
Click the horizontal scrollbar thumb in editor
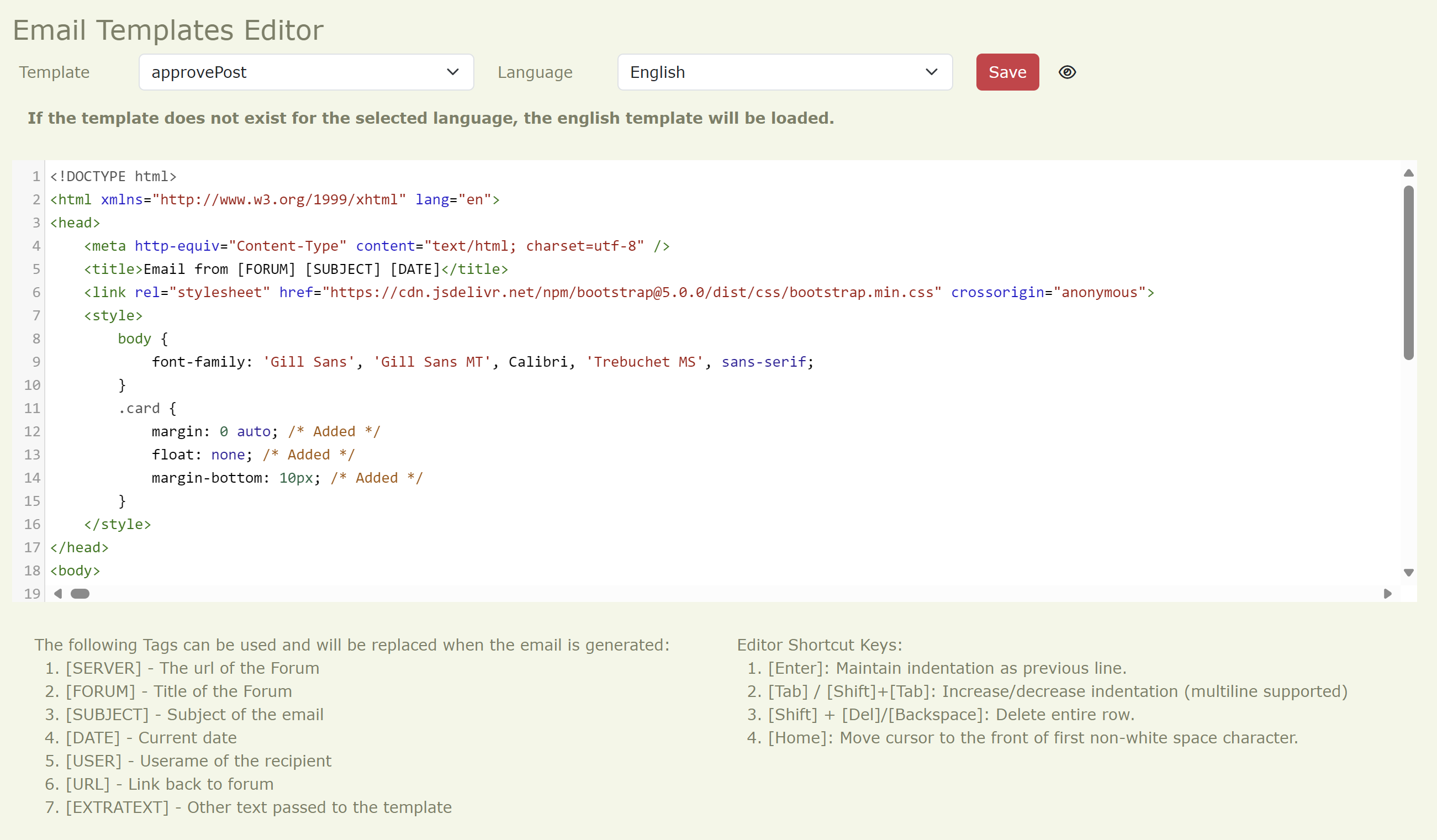(80, 594)
